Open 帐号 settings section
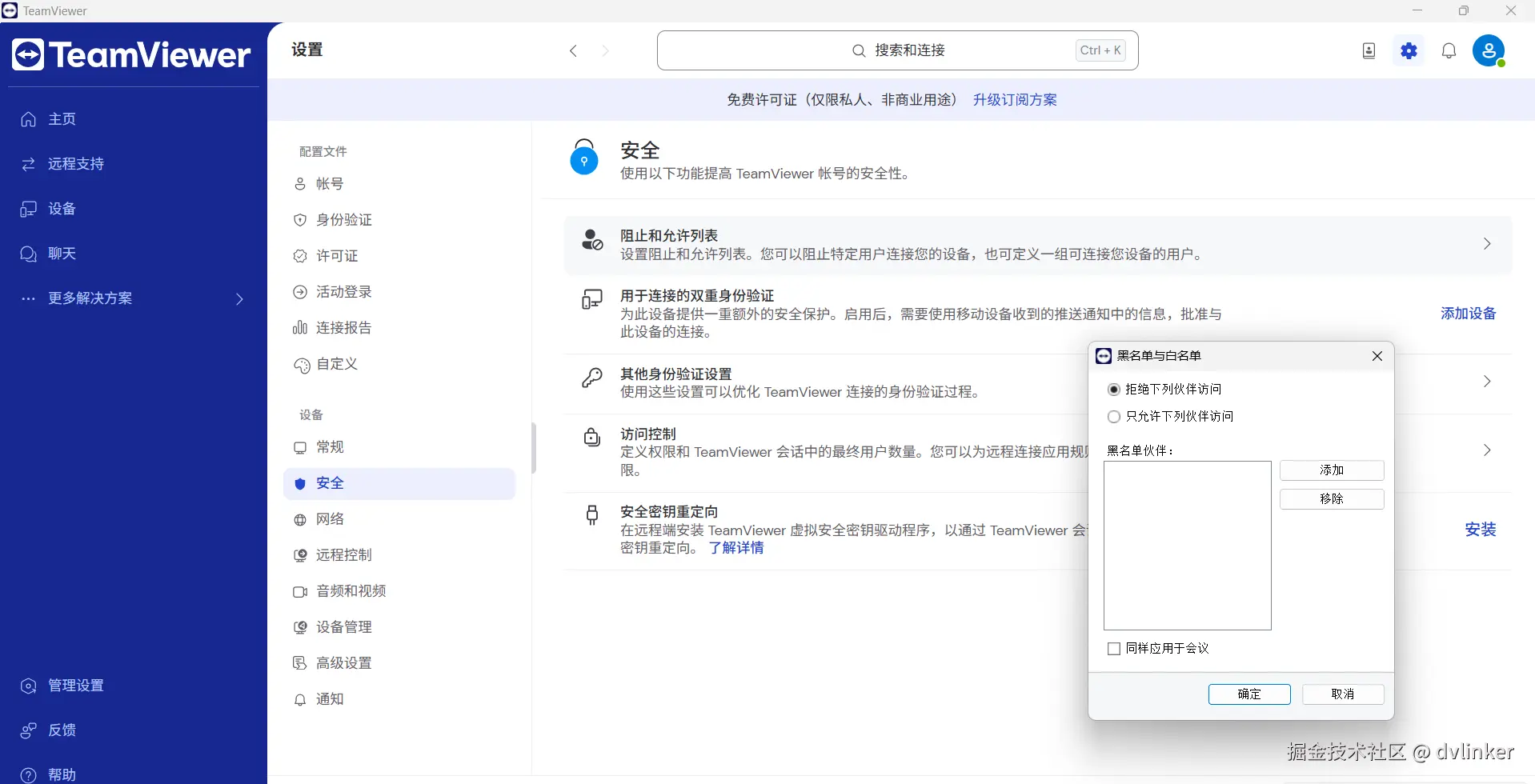 [x=399, y=184]
